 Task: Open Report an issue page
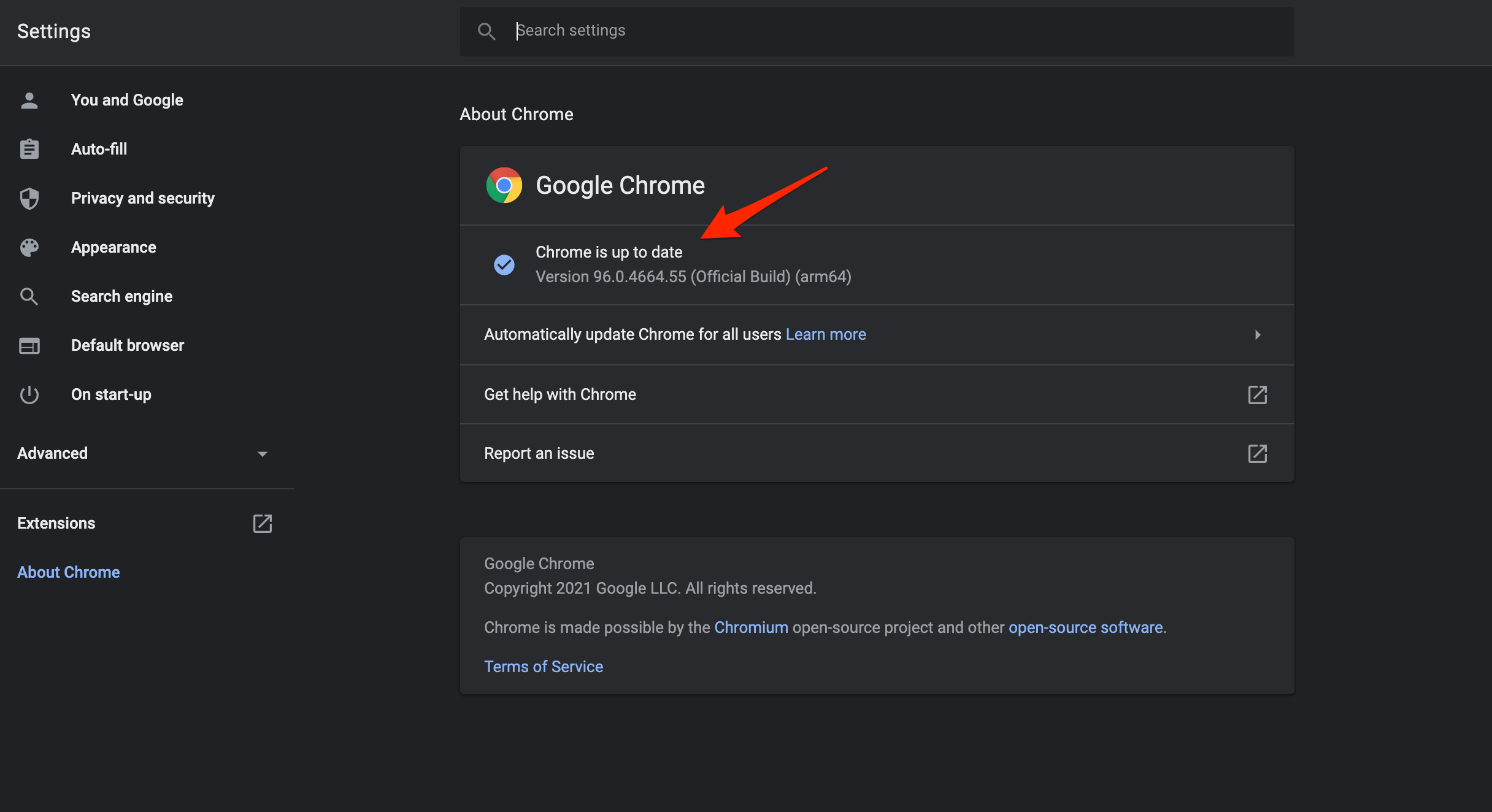876,452
